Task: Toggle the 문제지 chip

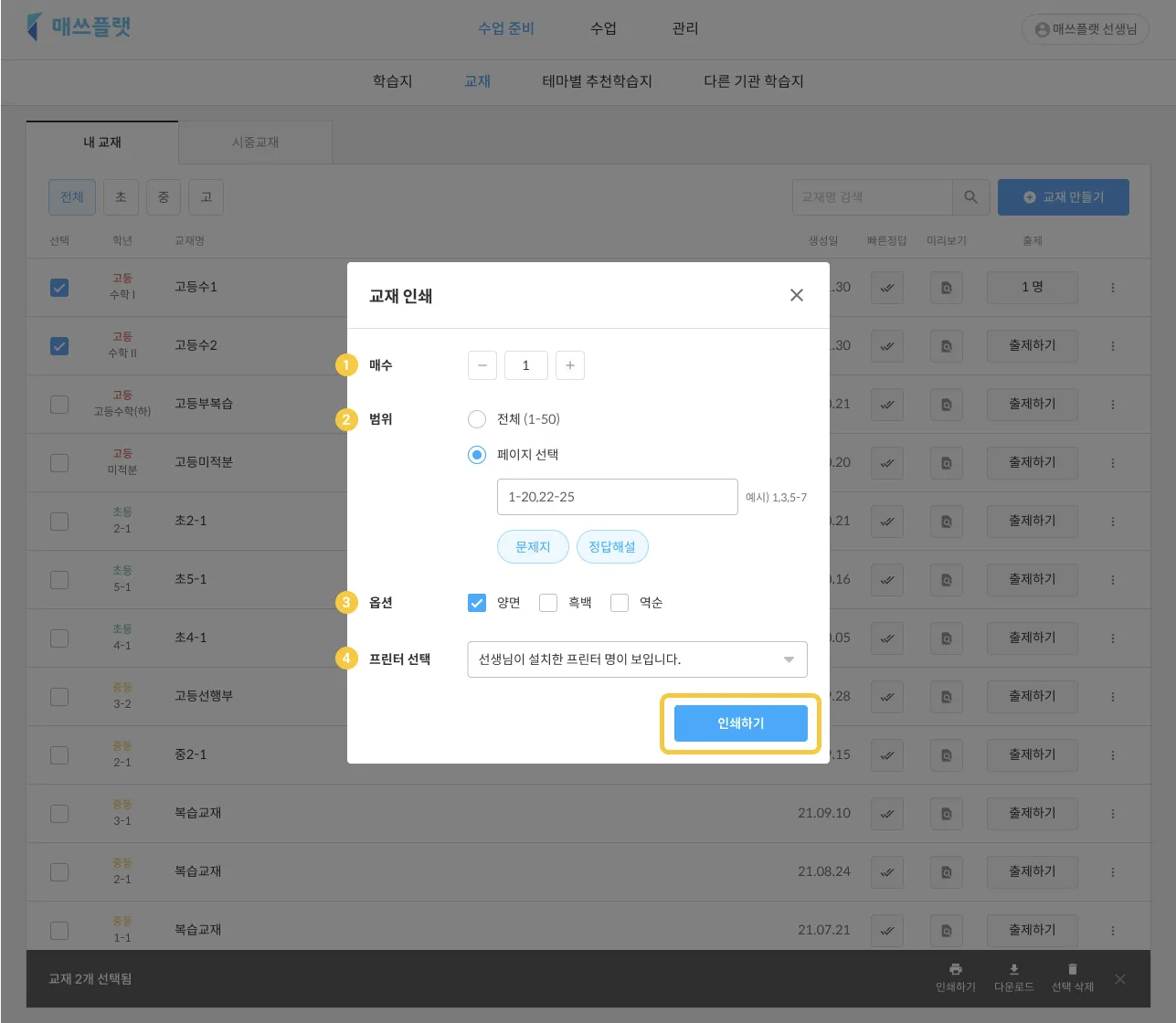Action: pos(533,547)
